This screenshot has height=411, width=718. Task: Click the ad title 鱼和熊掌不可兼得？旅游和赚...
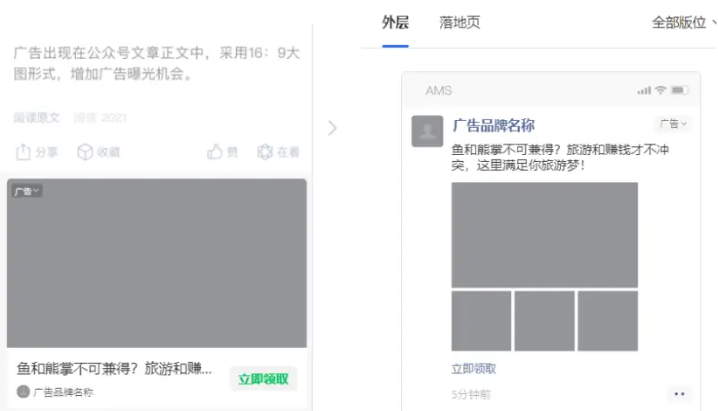pyautogui.click(x=114, y=368)
